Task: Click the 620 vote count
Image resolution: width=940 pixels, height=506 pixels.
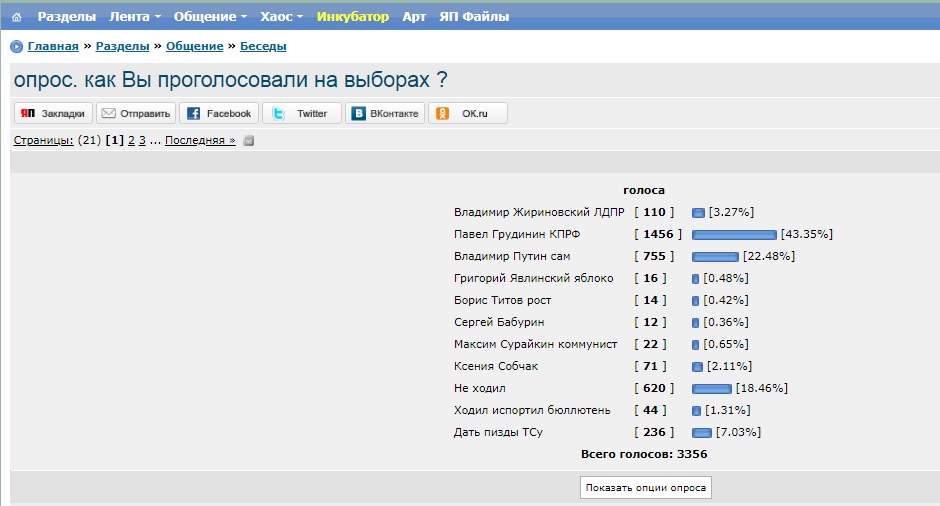Action: [x=654, y=388]
